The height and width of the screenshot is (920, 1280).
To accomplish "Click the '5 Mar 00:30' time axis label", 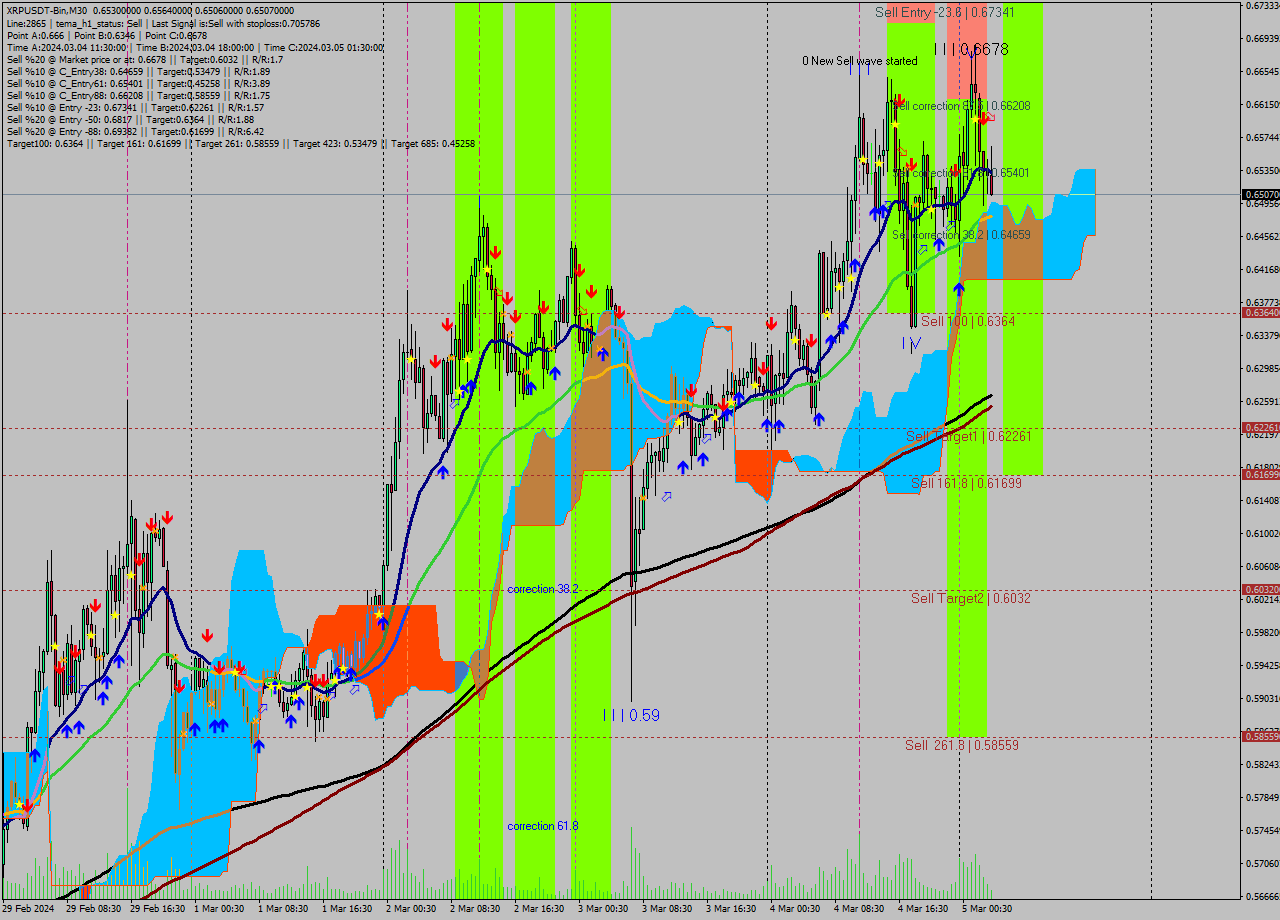I will coord(989,909).
